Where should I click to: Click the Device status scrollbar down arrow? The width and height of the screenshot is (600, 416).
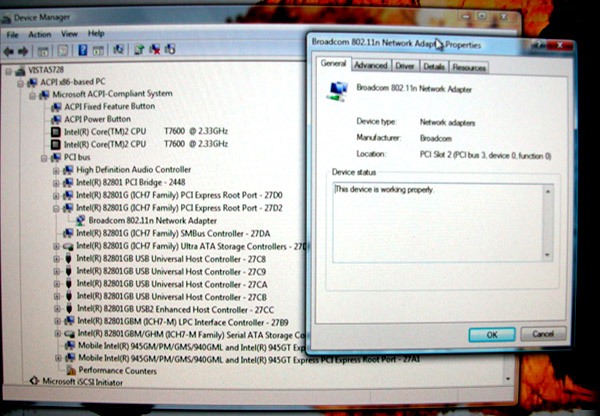click(548, 255)
